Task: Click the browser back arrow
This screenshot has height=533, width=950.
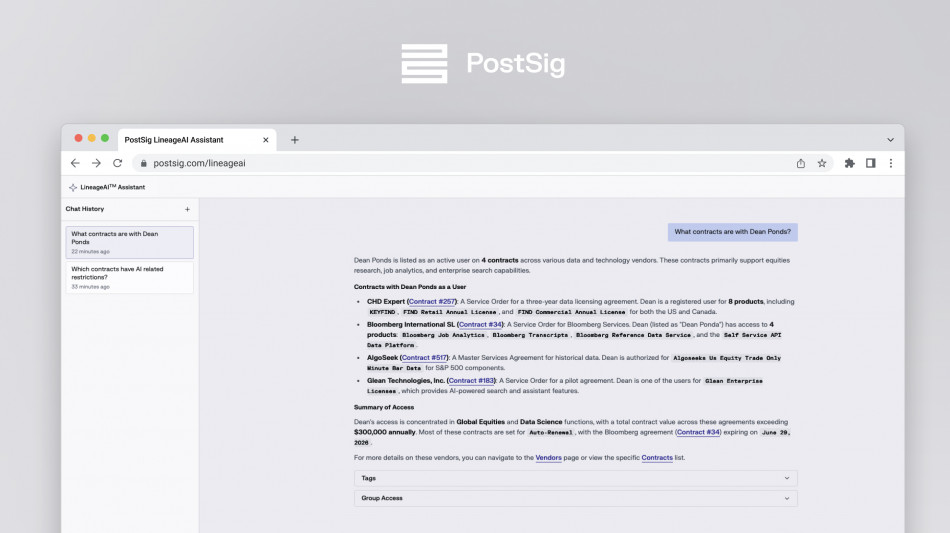Action: [x=75, y=163]
